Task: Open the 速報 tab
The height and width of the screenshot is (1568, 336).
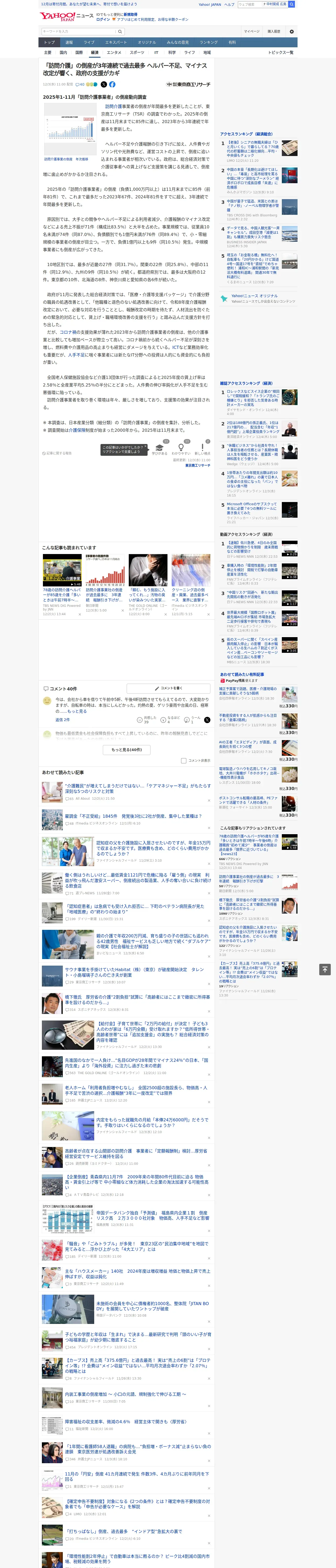Action: tap(69, 43)
